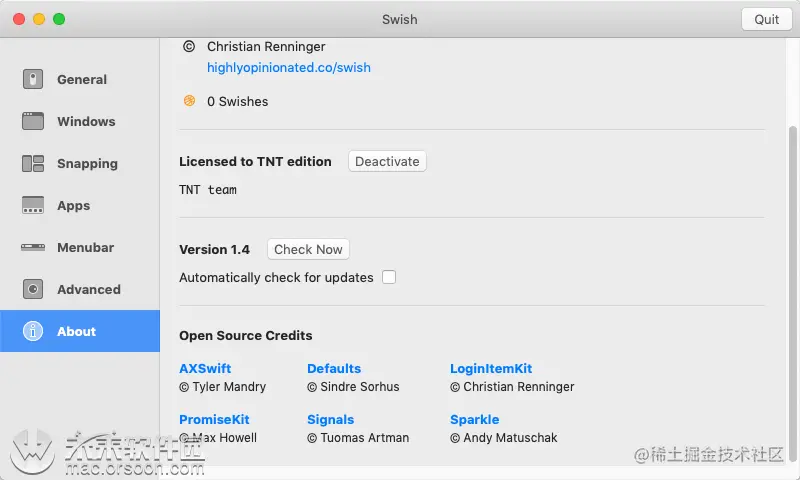Click the Advanced sidebar icon
The width and height of the screenshot is (800, 480).
(x=33, y=290)
